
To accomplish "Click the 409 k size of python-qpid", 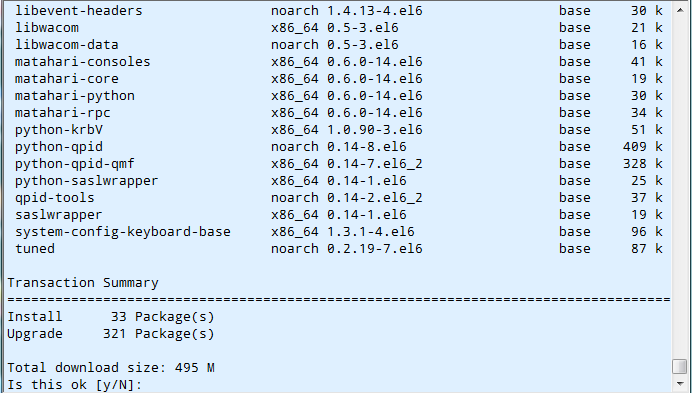I will [643, 147].
